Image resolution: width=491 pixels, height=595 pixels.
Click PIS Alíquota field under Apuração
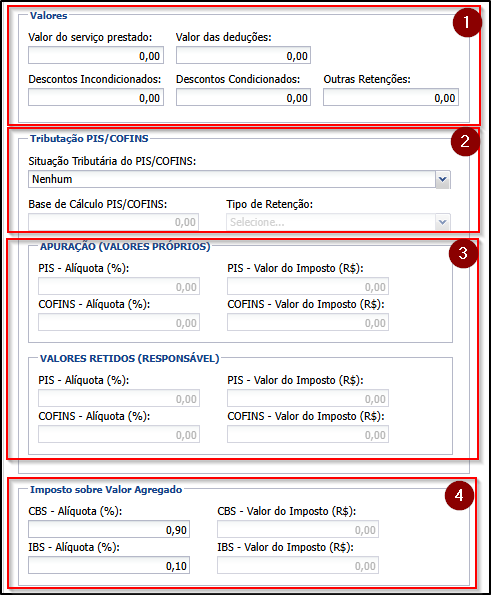coord(119,286)
